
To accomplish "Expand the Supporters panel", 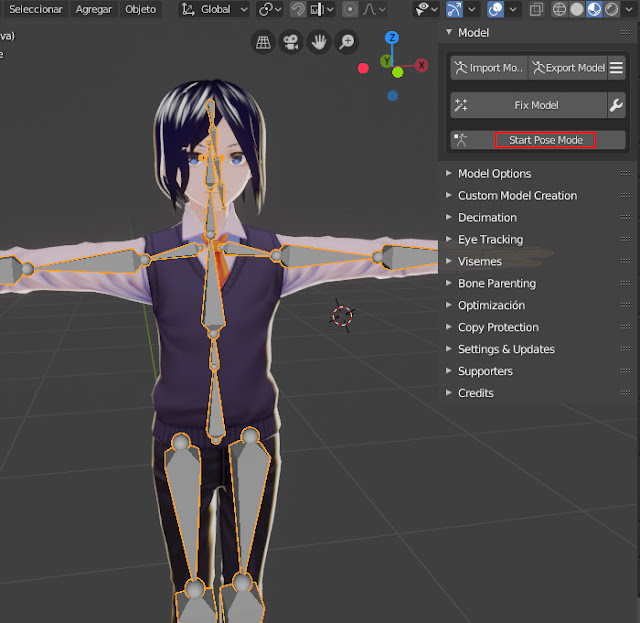I will [449, 371].
